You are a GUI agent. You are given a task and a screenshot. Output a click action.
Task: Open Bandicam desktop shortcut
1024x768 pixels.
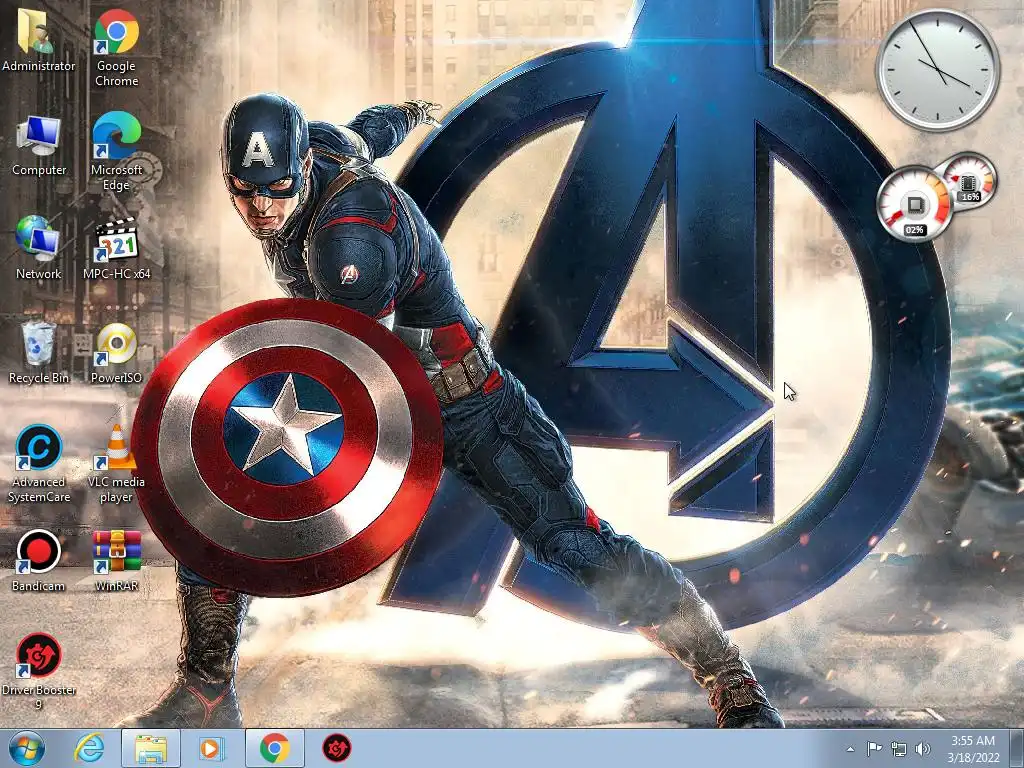point(39,560)
